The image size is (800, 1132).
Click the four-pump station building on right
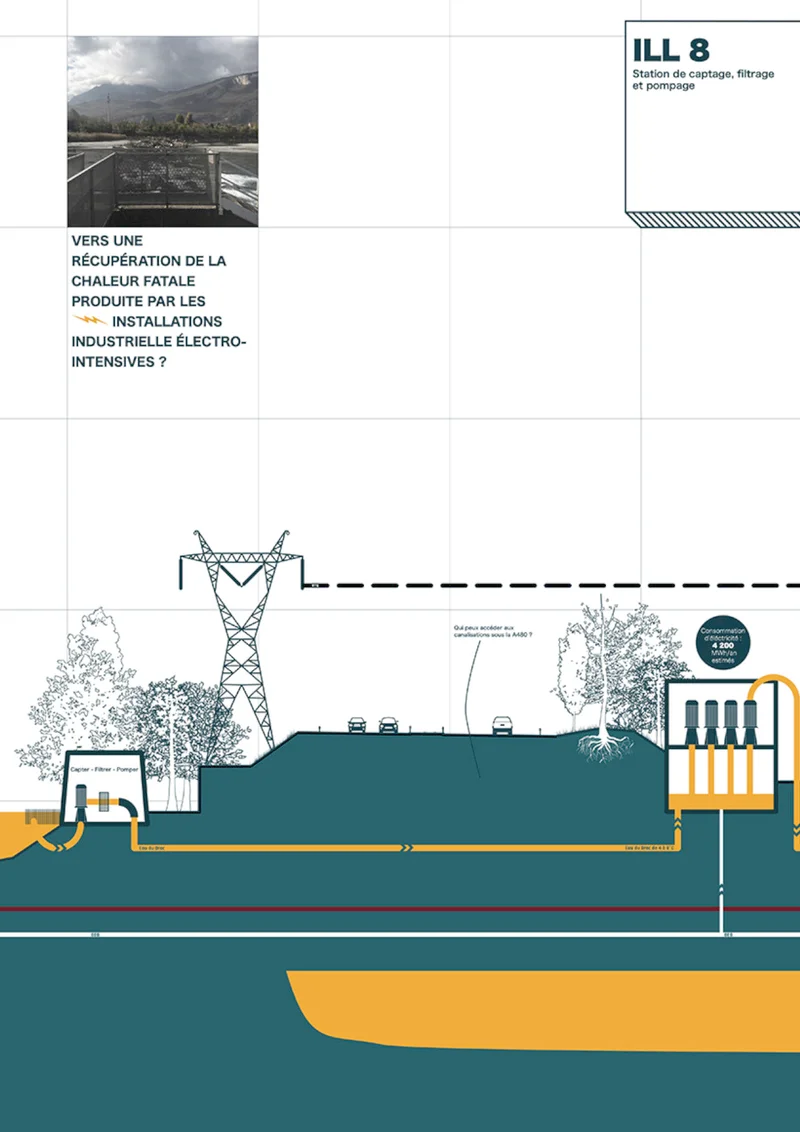click(x=720, y=745)
